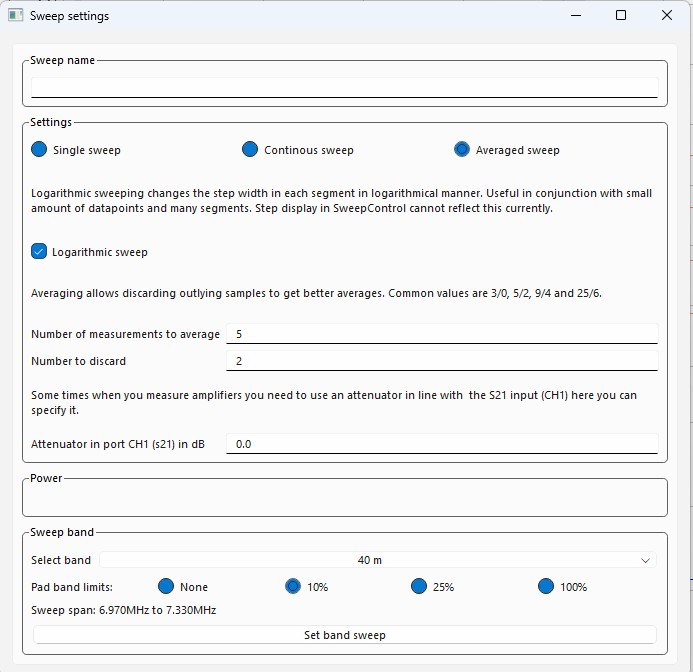Set pad band limits to None

click(166, 587)
